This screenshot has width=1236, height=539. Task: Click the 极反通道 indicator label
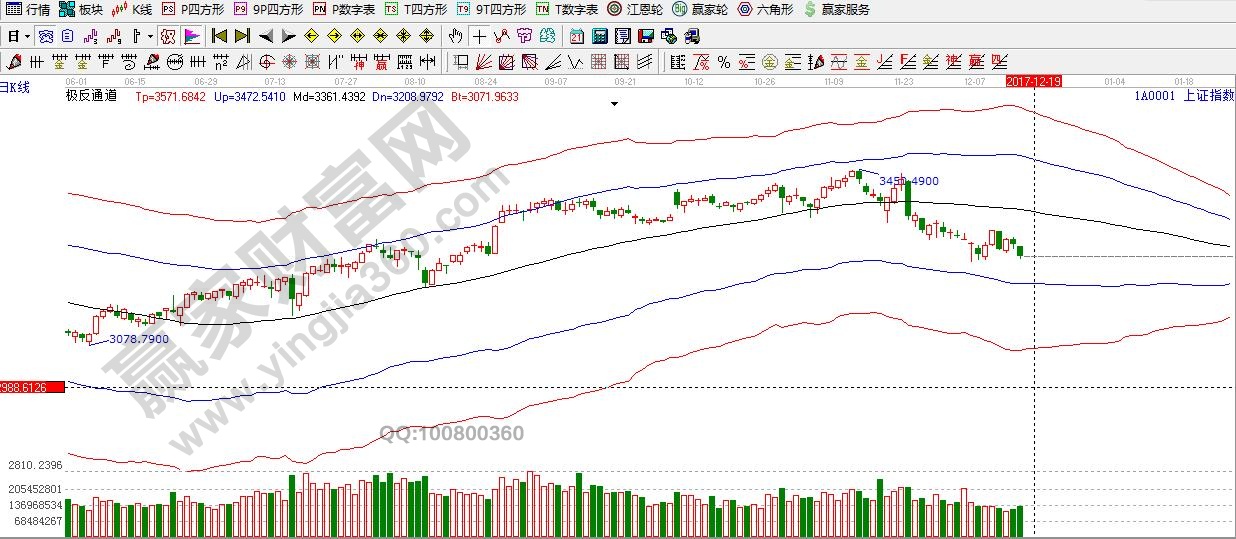tap(92, 96)
